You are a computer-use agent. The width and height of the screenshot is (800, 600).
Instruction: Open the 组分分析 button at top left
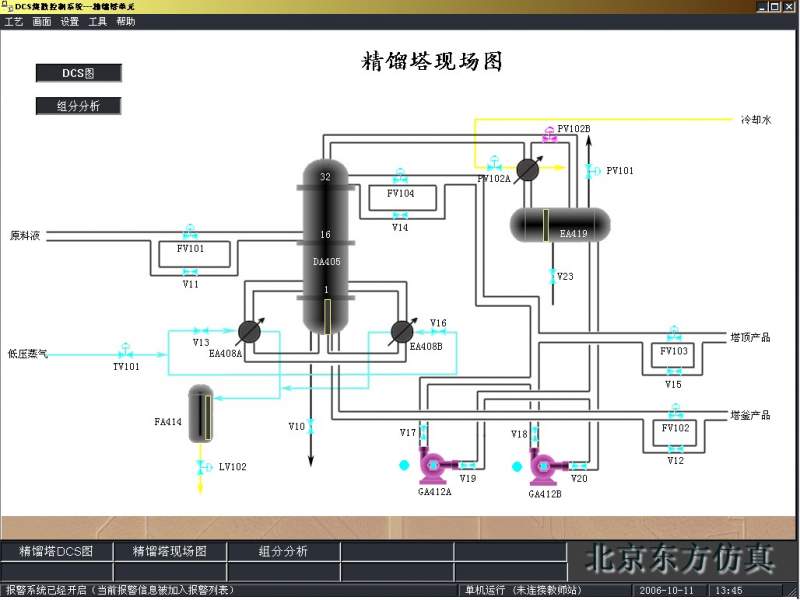[79, 106]
